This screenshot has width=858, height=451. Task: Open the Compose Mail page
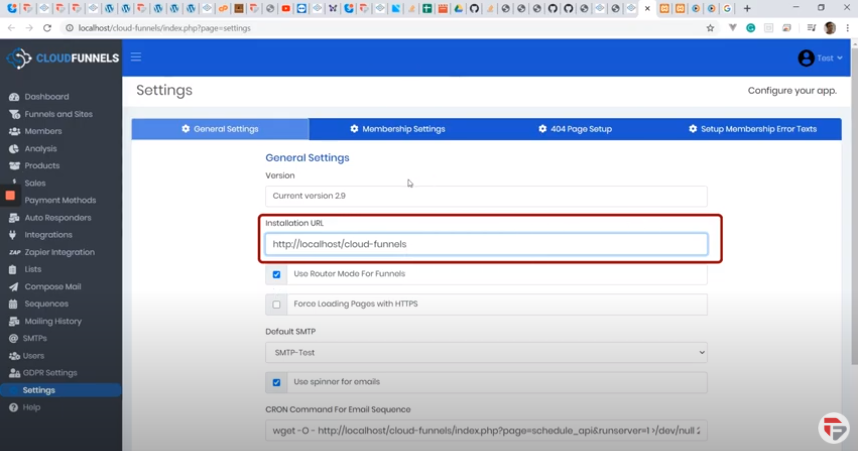pos(52,287)
